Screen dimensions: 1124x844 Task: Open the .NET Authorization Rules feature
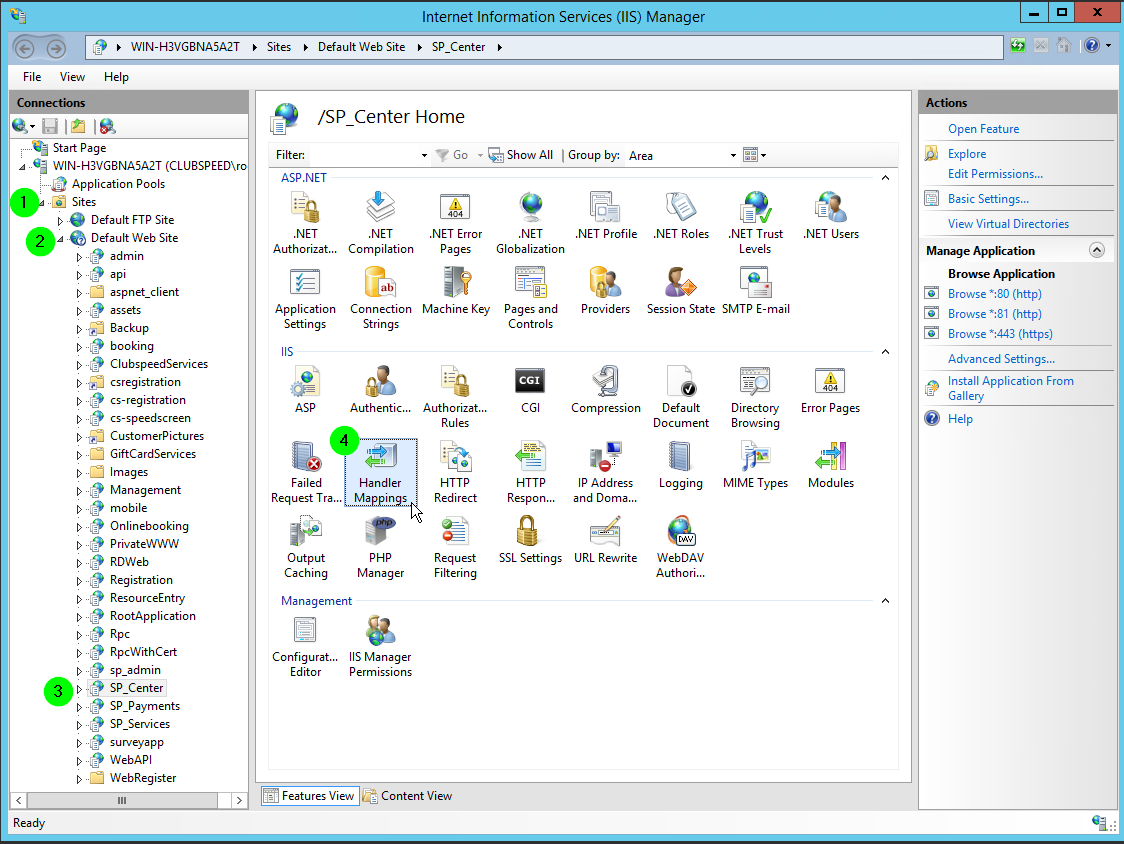click(305, 223)
